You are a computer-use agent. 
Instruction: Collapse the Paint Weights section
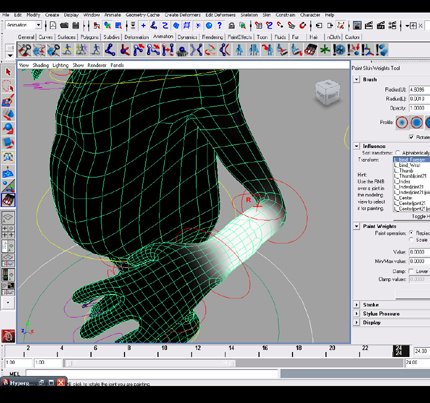[x=357, y=226]
